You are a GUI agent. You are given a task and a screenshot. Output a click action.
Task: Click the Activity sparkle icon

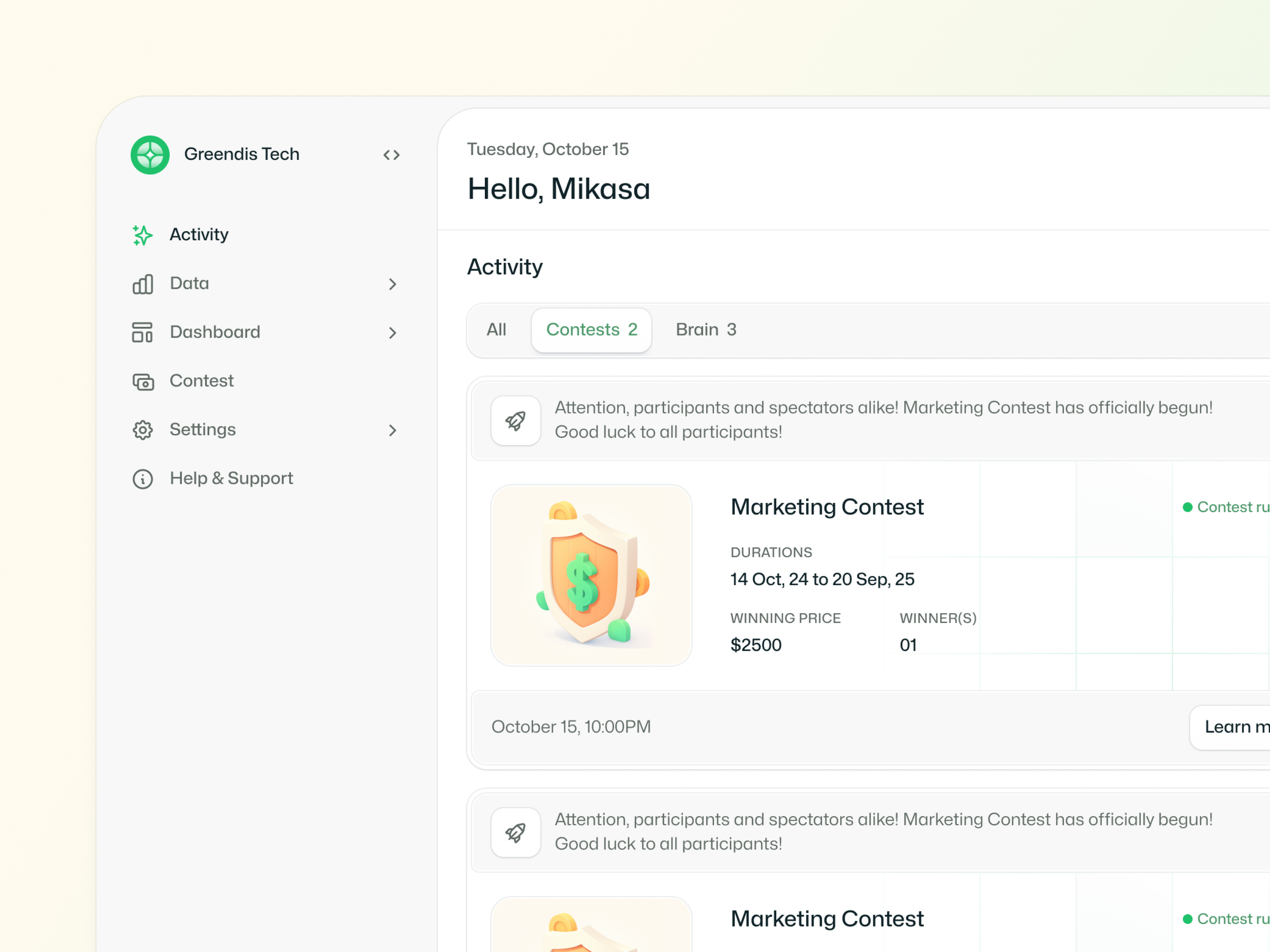143,235
